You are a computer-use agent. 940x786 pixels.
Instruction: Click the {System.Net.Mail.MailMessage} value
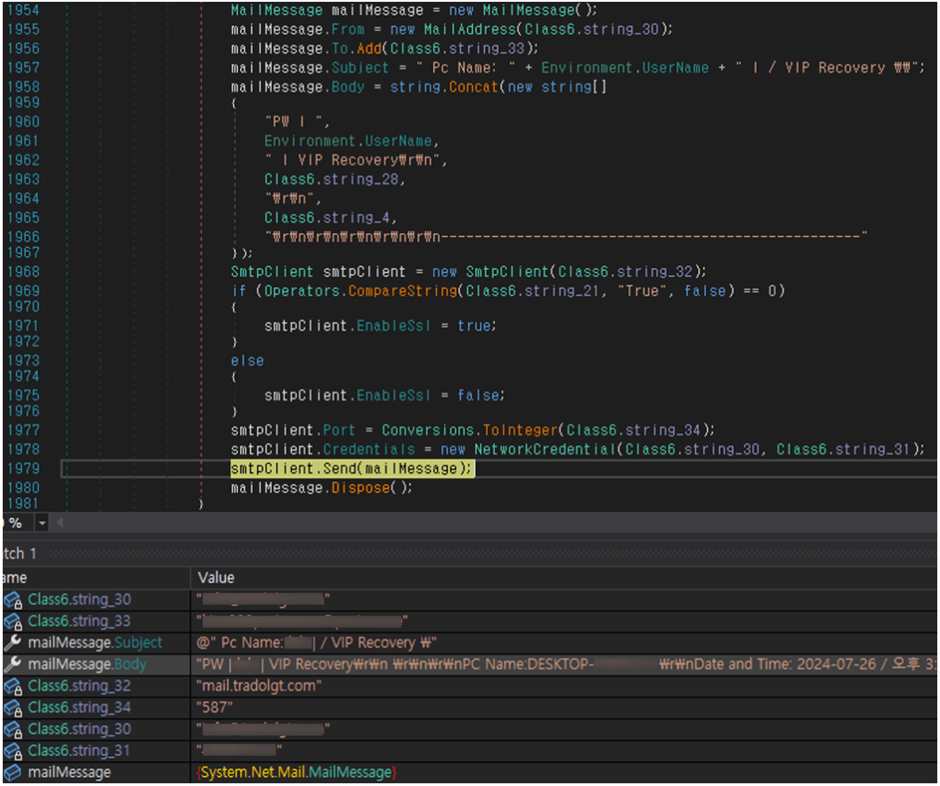point(297,772)
